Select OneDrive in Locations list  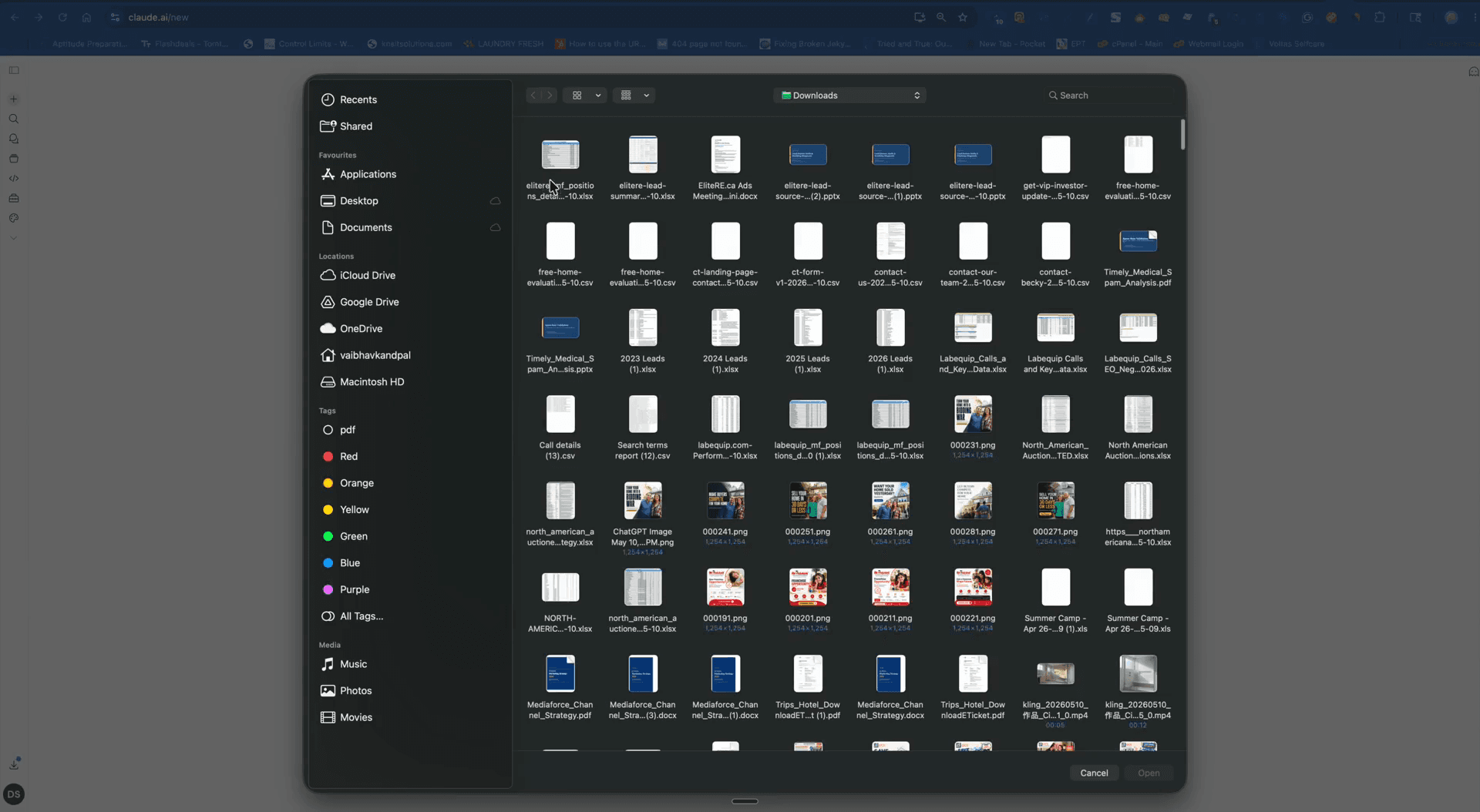click(x=351, y=328)
